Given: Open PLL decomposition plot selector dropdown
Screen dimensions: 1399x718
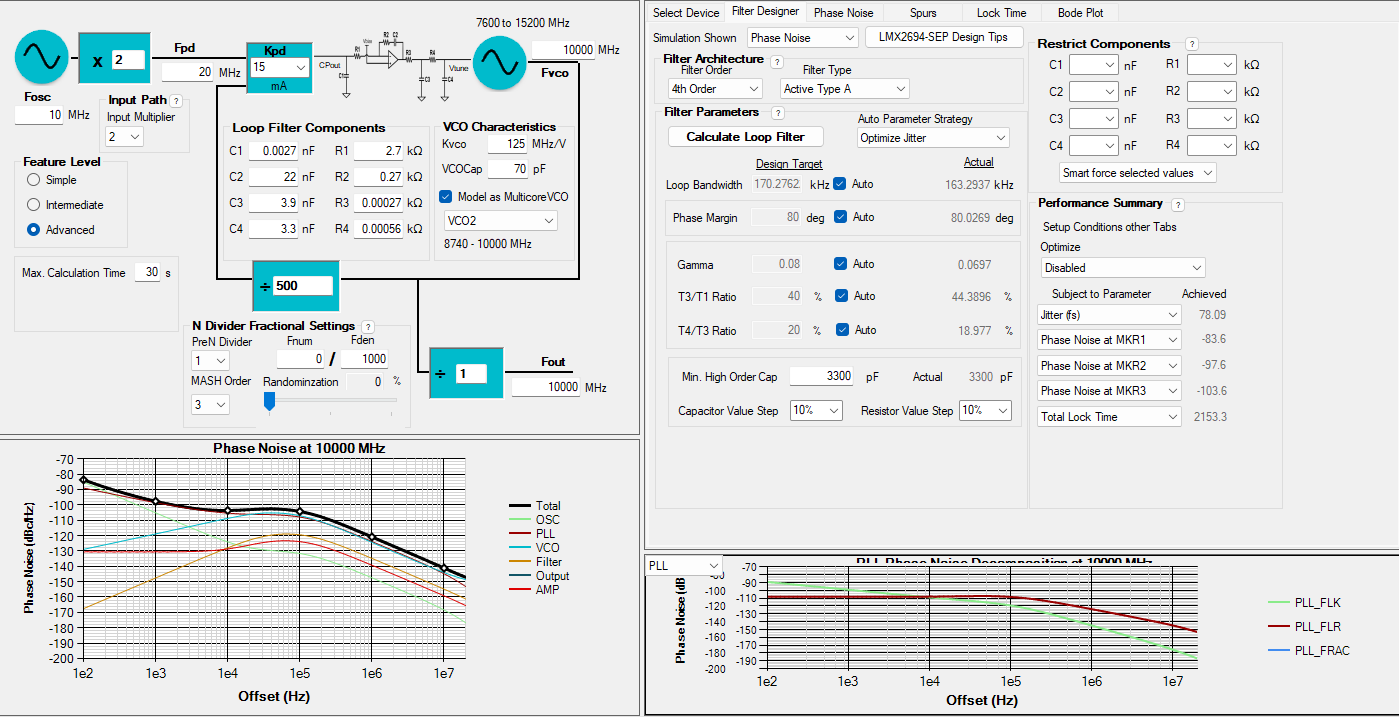Looking at the screenshot, I should click(x=684, y=566).
